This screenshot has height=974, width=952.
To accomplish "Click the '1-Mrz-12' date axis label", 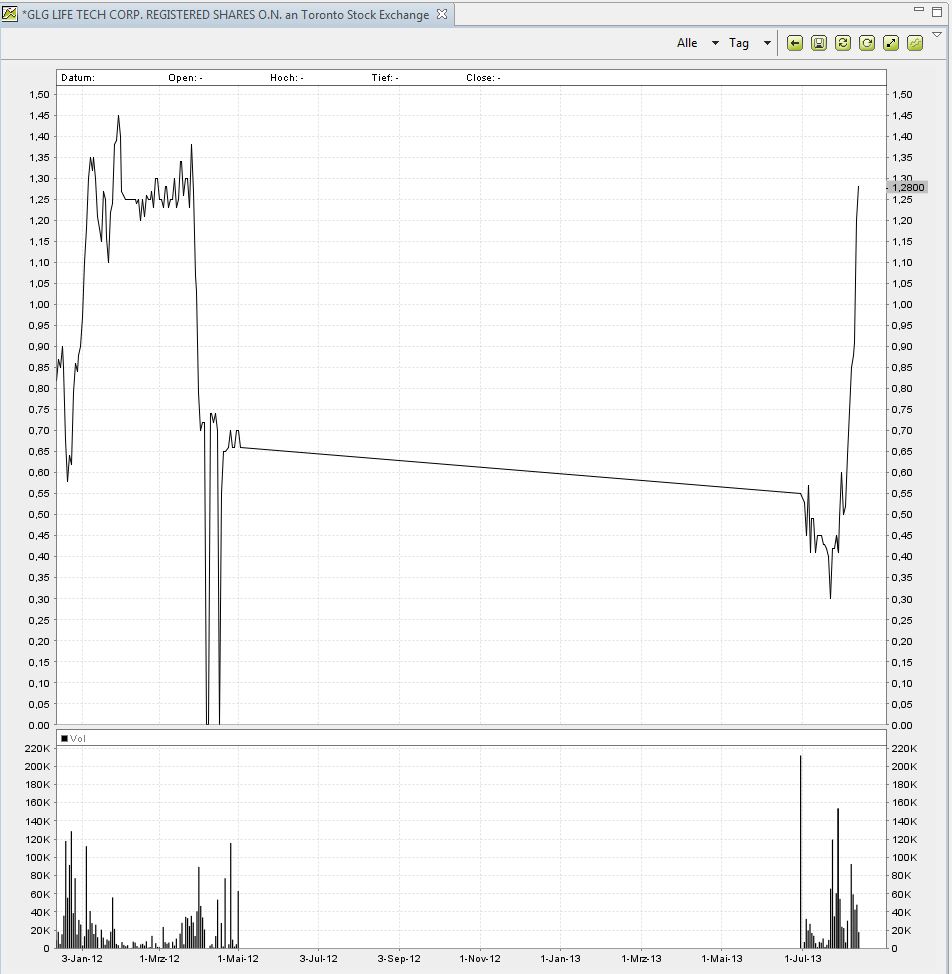I will click(160, 958).
